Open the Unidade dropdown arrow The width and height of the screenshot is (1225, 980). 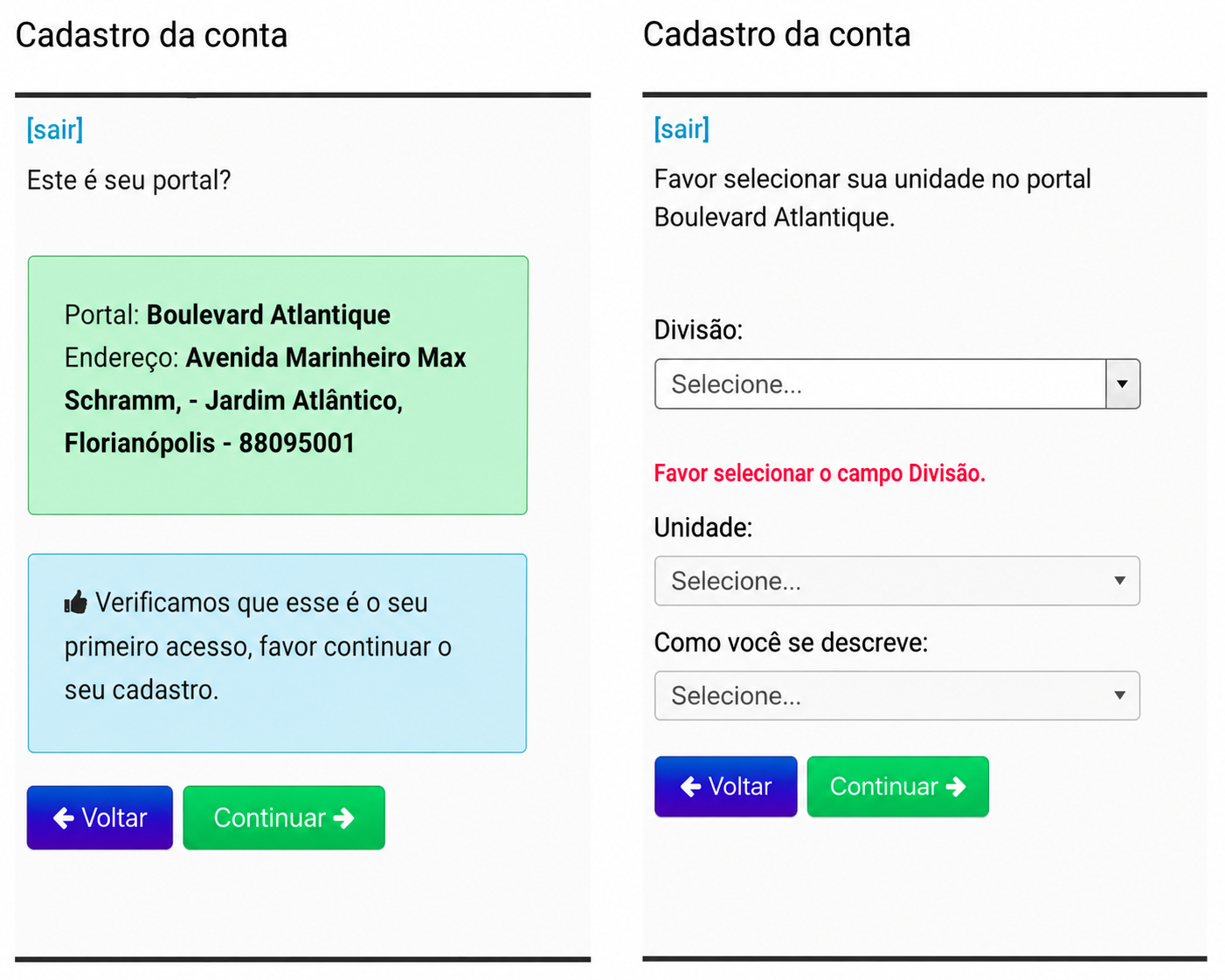pos(1119,581)
